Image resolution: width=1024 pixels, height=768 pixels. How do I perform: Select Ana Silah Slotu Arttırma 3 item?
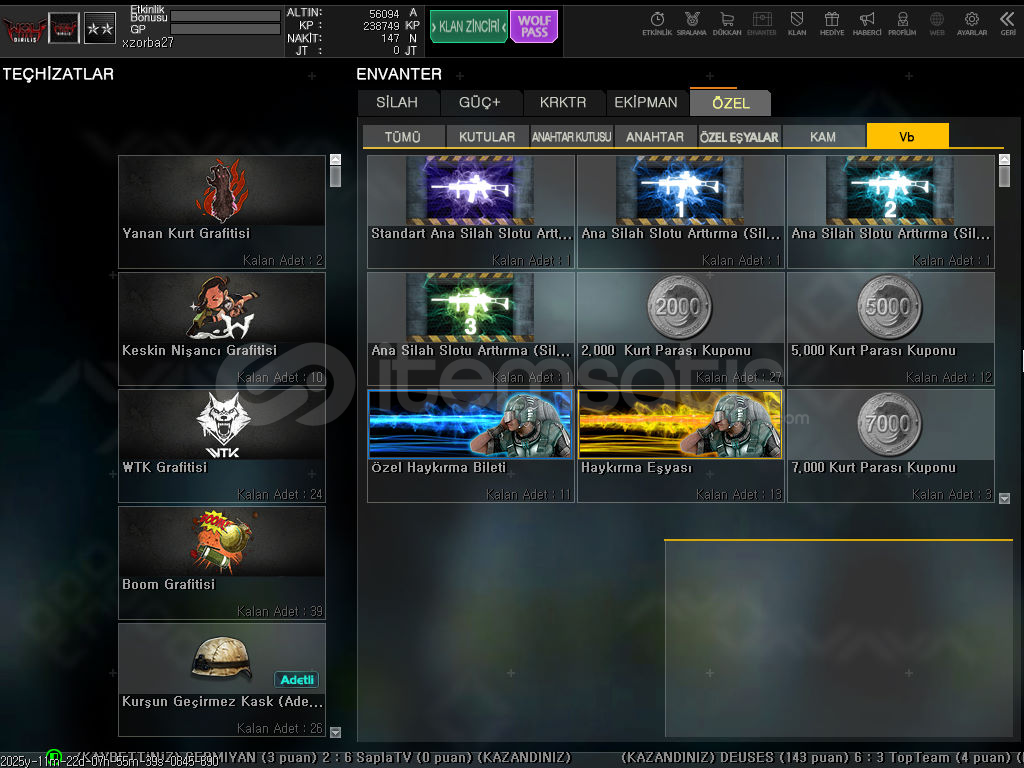pyautogui.click(x=471, y=328)
